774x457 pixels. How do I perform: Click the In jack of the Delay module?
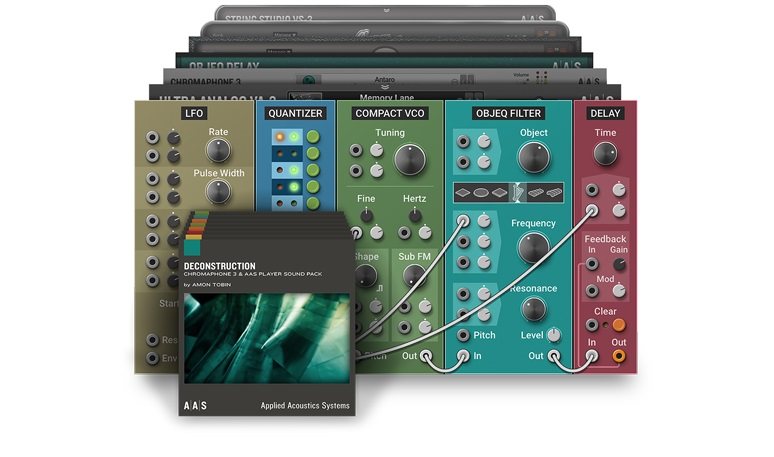(x=592, y=355)
